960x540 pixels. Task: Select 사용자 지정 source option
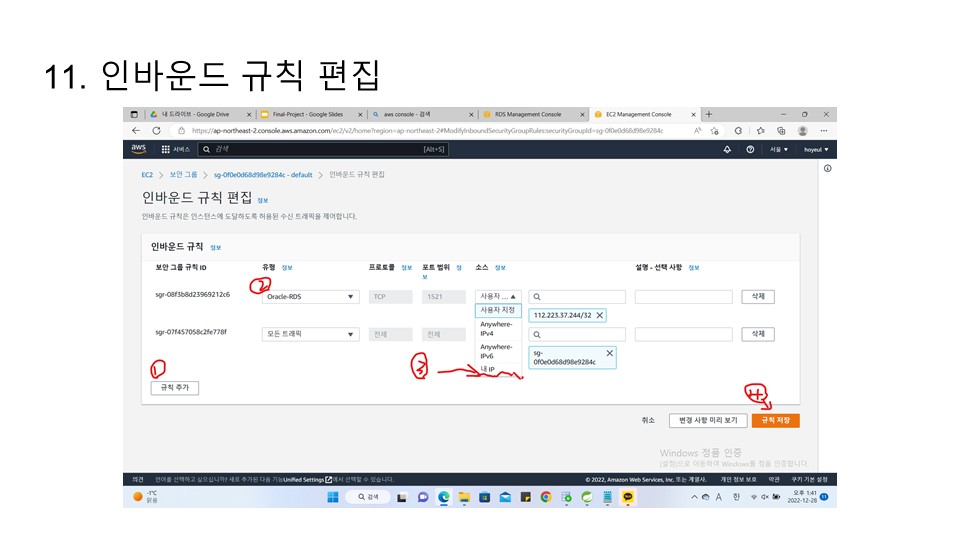(498, 310)
